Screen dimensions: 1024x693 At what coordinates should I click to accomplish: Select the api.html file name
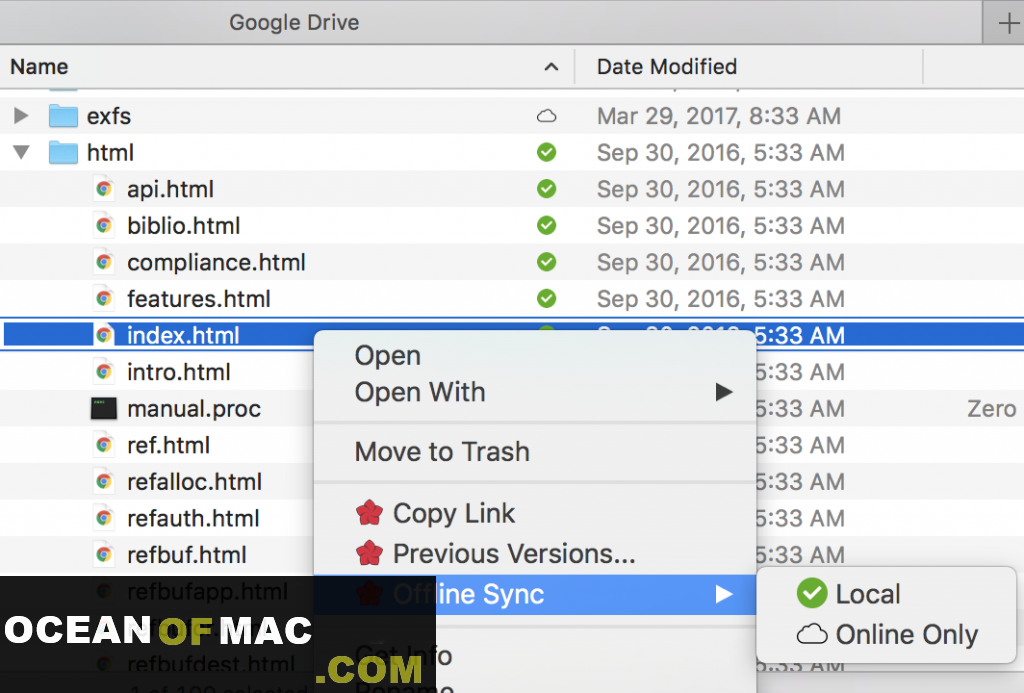coord(170,189)
